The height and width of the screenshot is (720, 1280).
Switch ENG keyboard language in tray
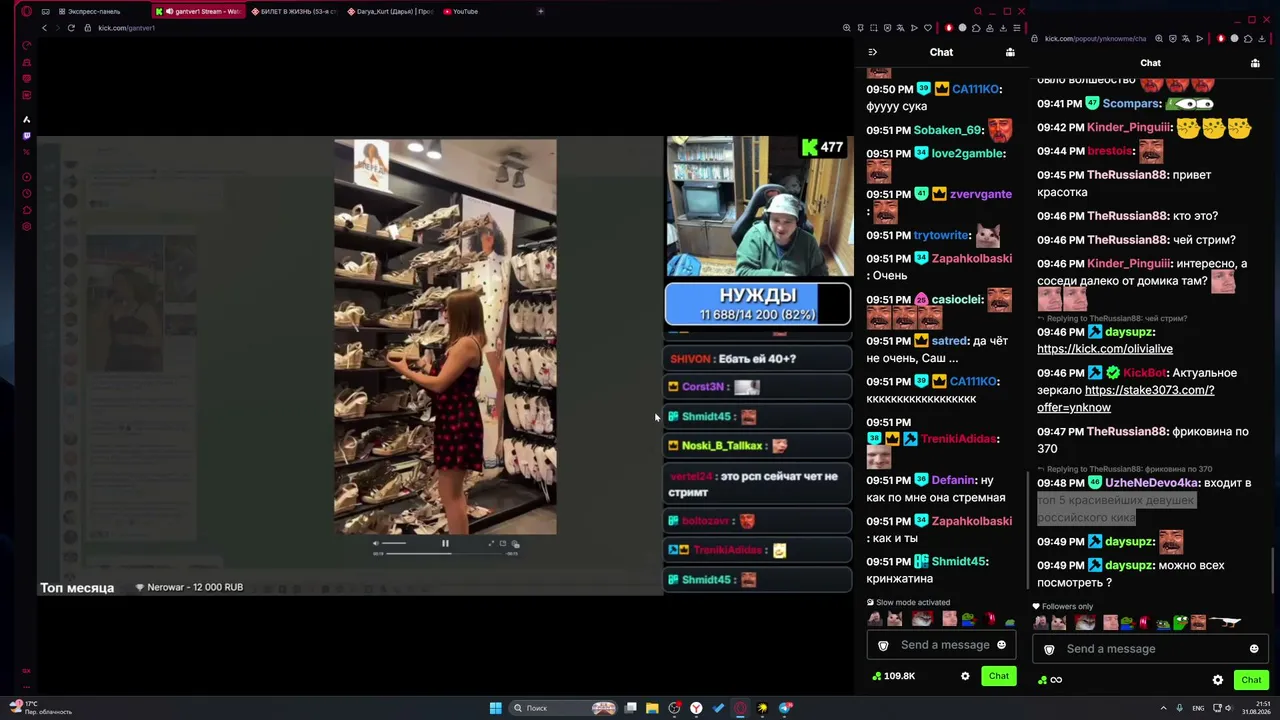click(x=1199, y=708)
